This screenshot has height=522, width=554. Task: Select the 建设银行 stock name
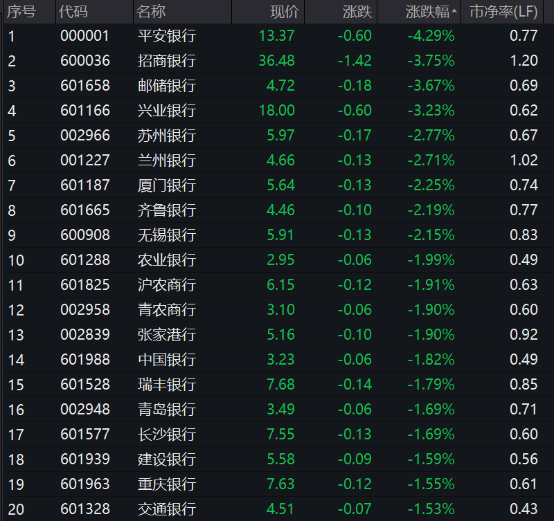[167, 459]
